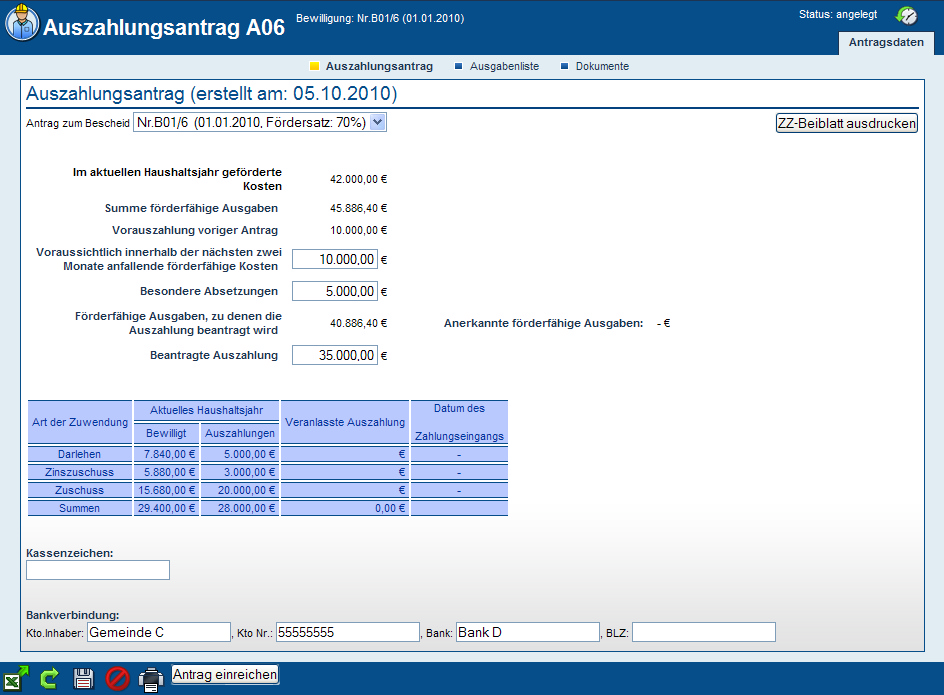Click the 45.886,40 € förderfähige Ausgaben value

[x=358, y=208]
